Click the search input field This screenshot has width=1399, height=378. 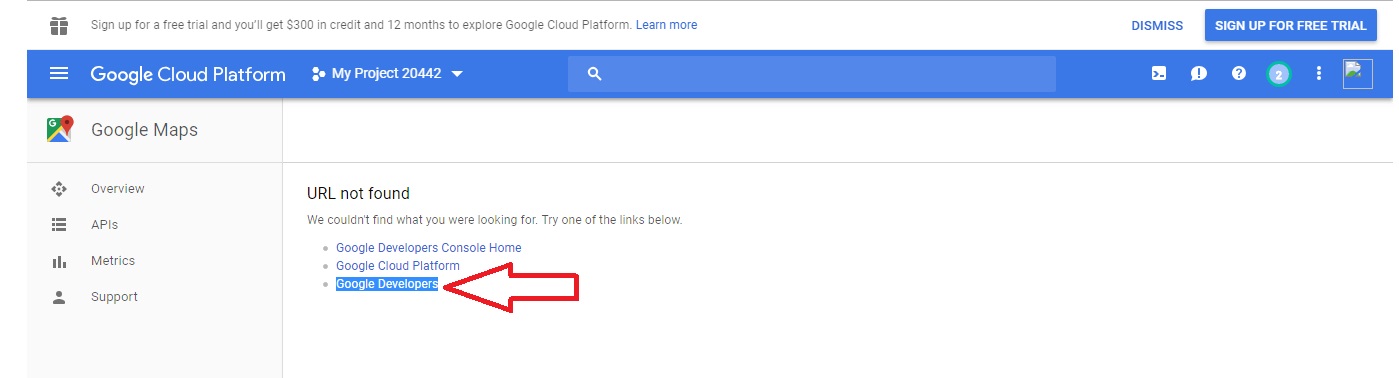(x=812, y=74)
